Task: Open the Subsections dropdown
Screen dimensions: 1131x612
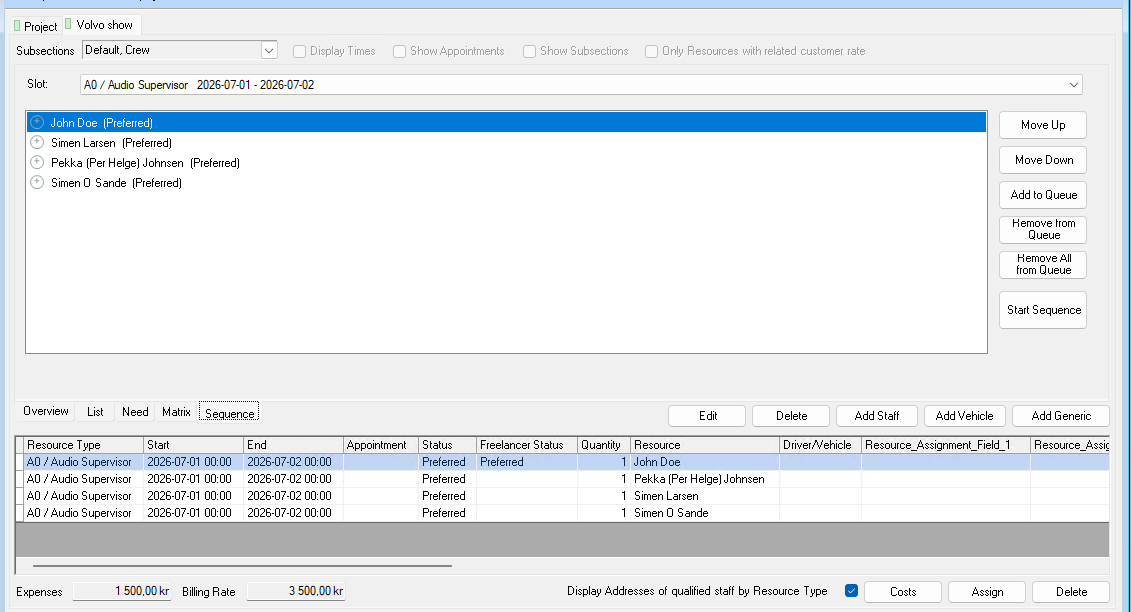Action: (269, 51)
